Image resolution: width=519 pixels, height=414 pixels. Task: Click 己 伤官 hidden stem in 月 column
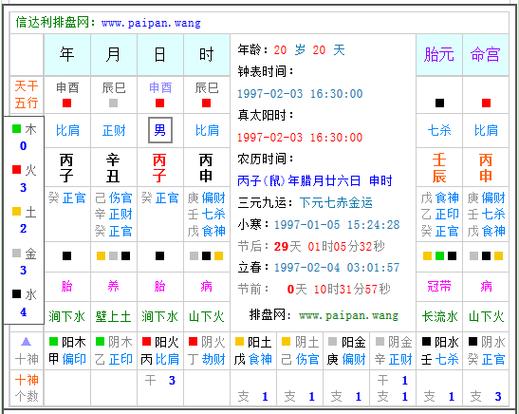(114, 198)
